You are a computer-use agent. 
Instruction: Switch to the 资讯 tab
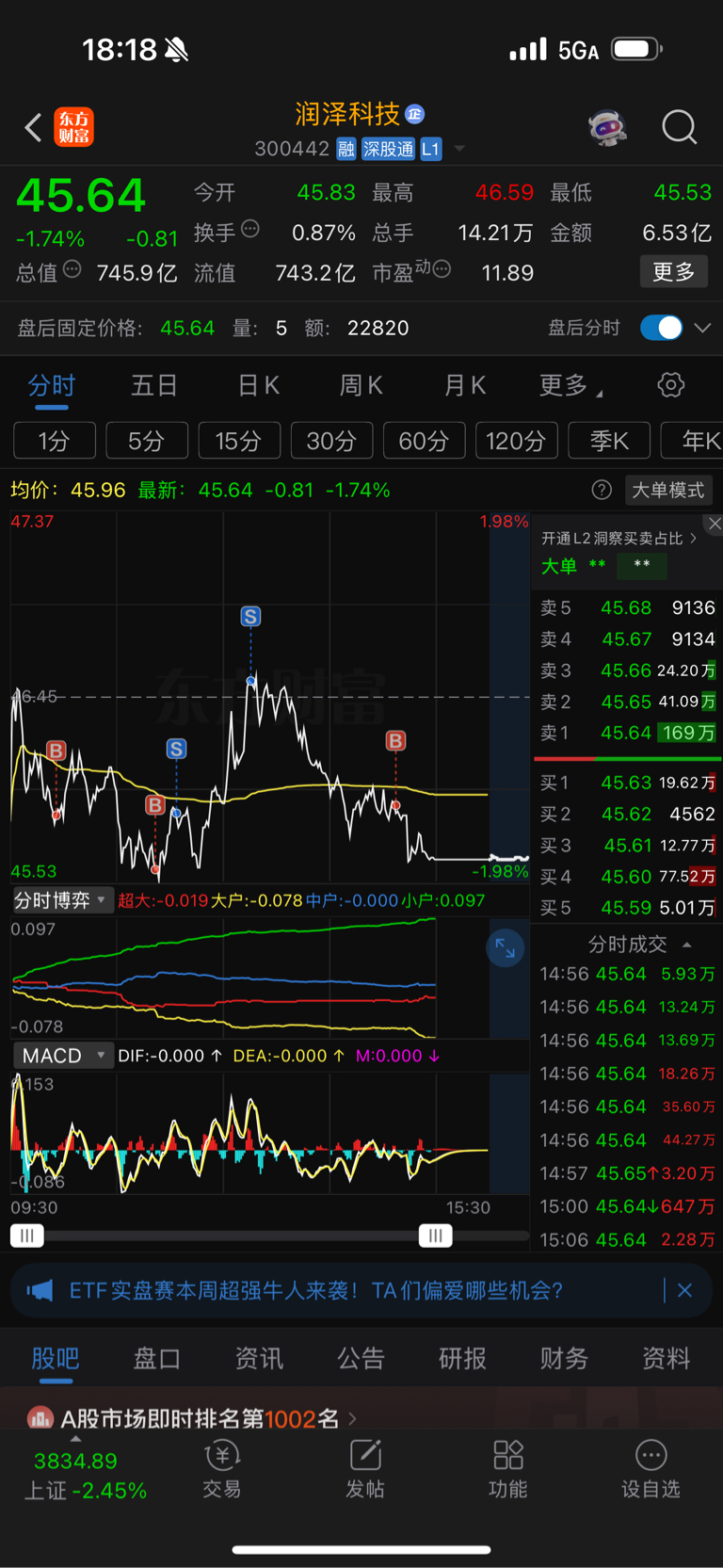[x=259, y=1358]
